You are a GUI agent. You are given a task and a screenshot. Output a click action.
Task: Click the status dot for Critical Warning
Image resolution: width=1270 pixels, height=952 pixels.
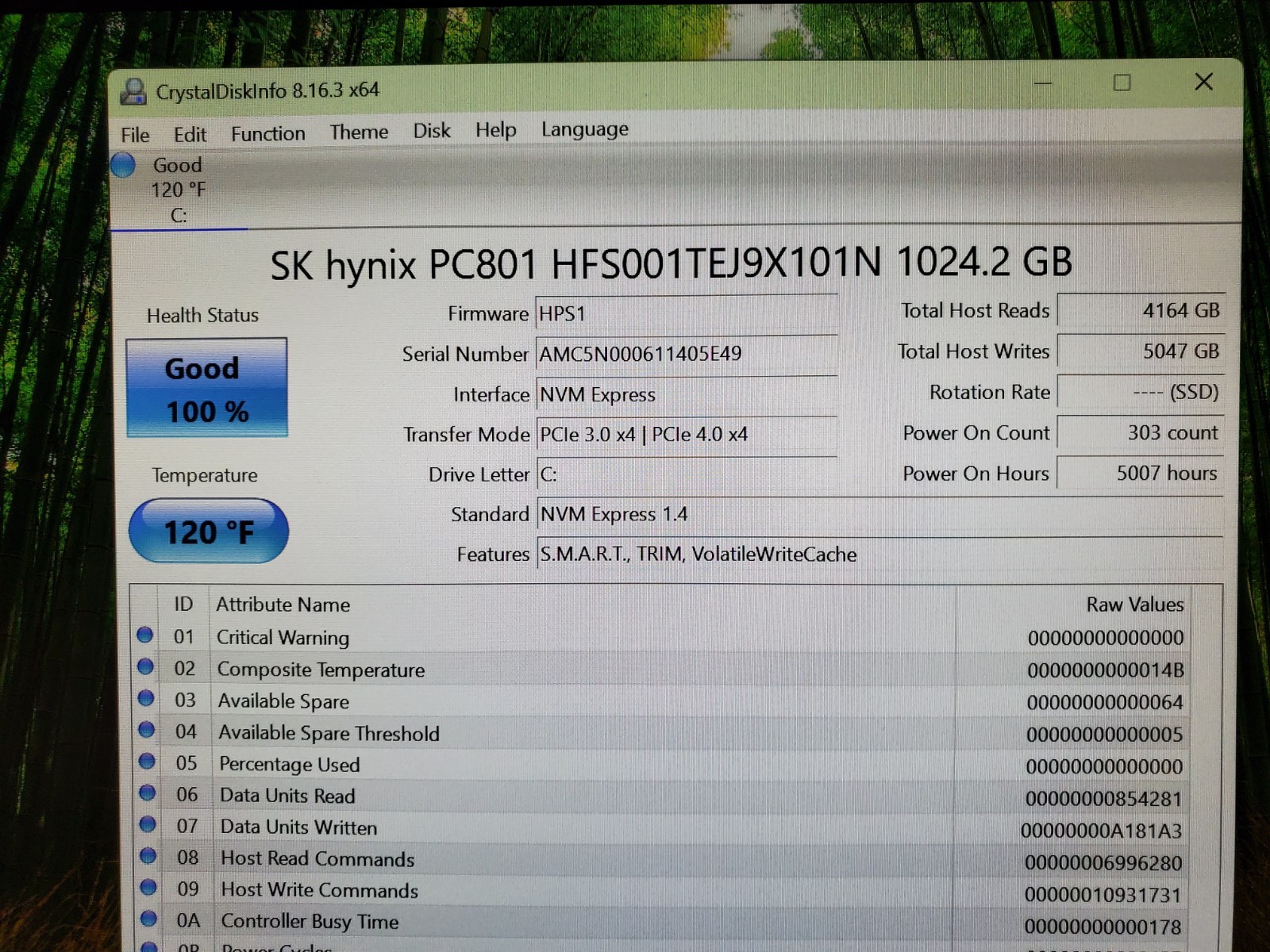pos(144,635)
